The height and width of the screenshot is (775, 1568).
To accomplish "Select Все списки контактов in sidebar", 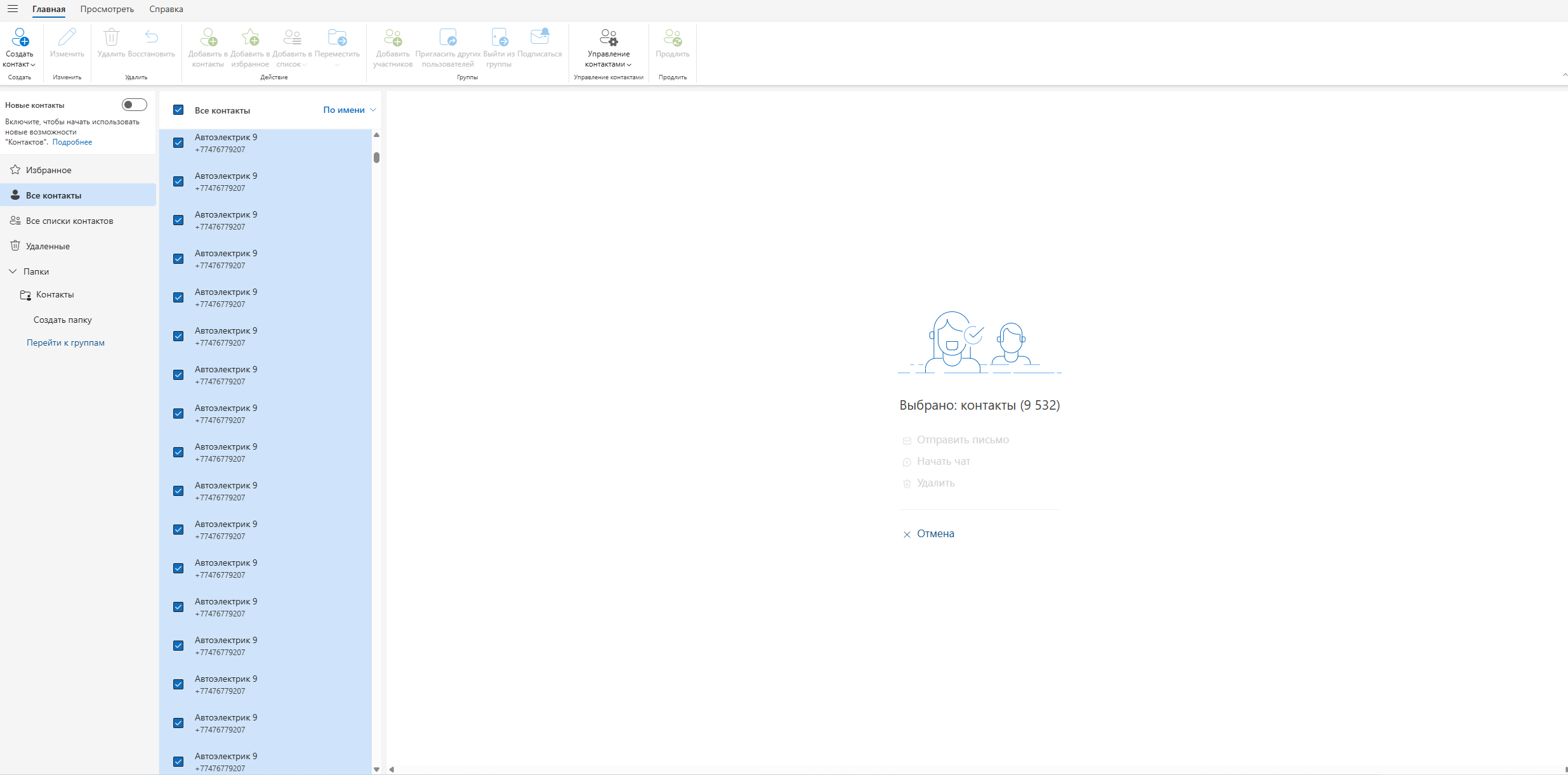I will [x=78, y=221].
